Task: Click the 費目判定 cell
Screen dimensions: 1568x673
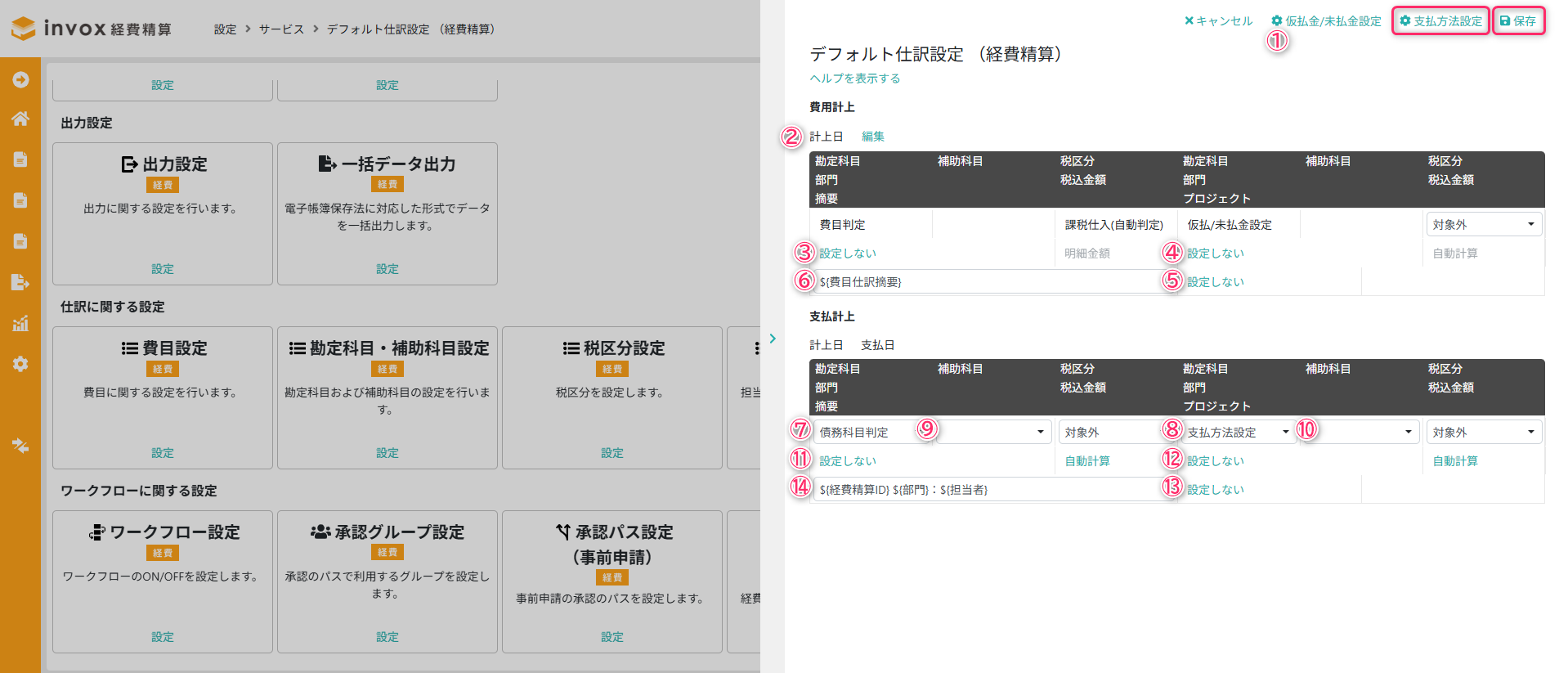Action: click(871, 225)
